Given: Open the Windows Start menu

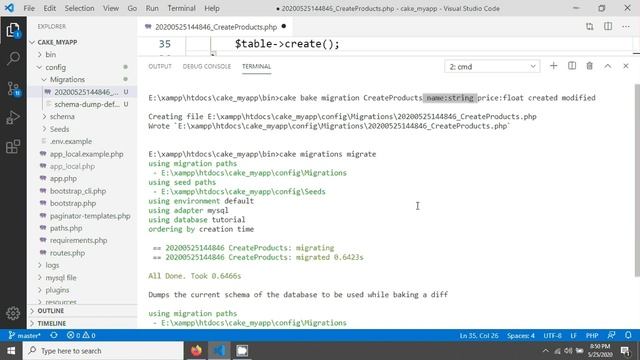Looking at the screenshot, I should pos(11,351).
